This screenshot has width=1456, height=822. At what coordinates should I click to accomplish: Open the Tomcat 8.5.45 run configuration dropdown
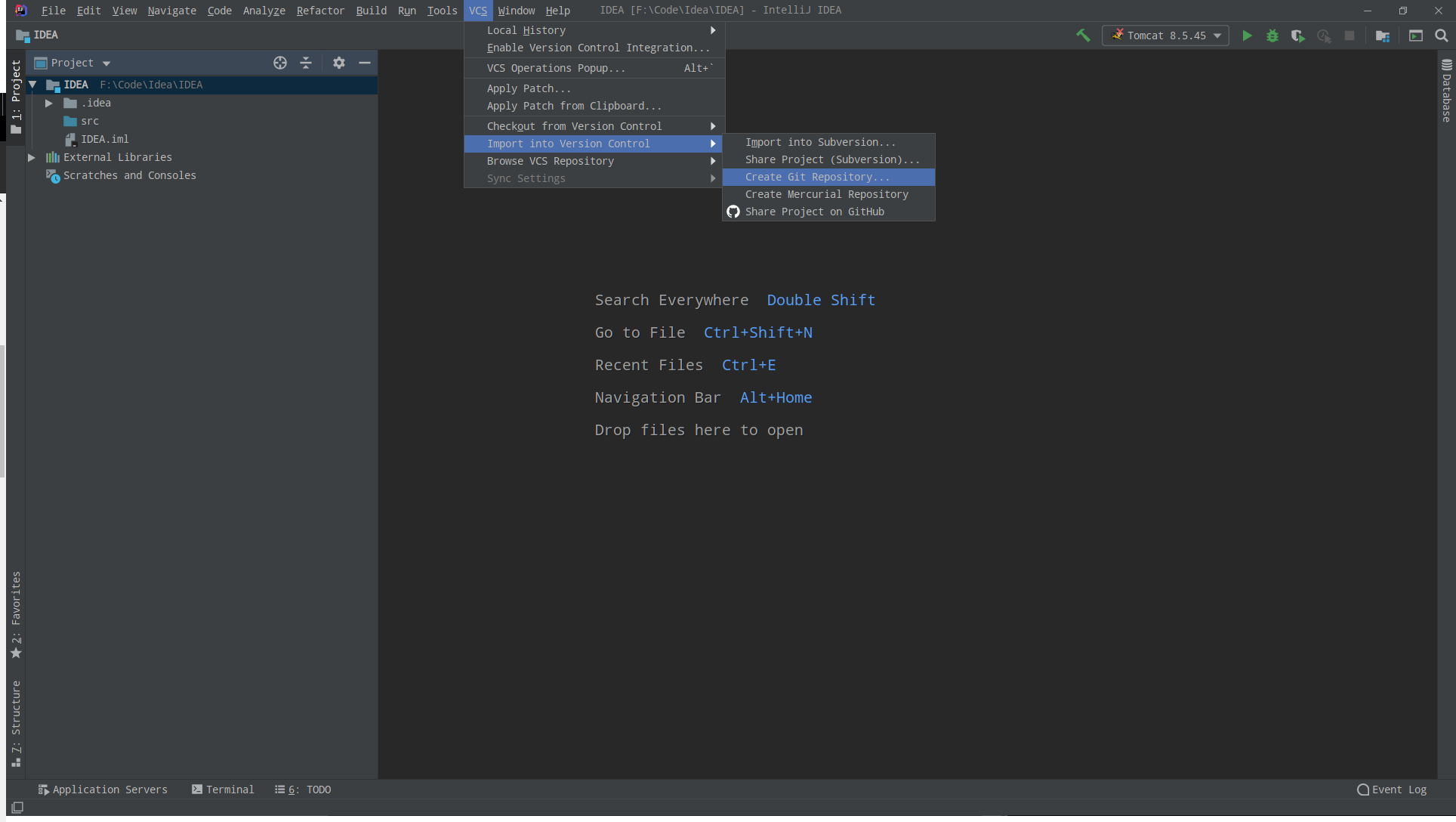click(x=1165, y=36)
